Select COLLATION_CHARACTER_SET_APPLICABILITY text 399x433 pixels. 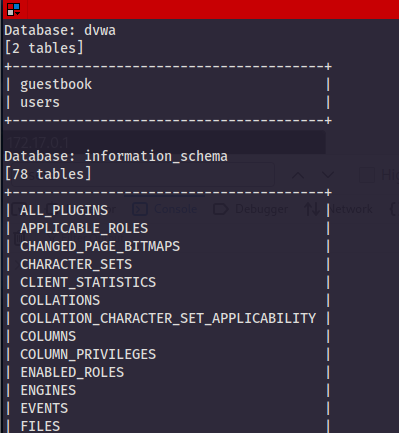[168, 318]
